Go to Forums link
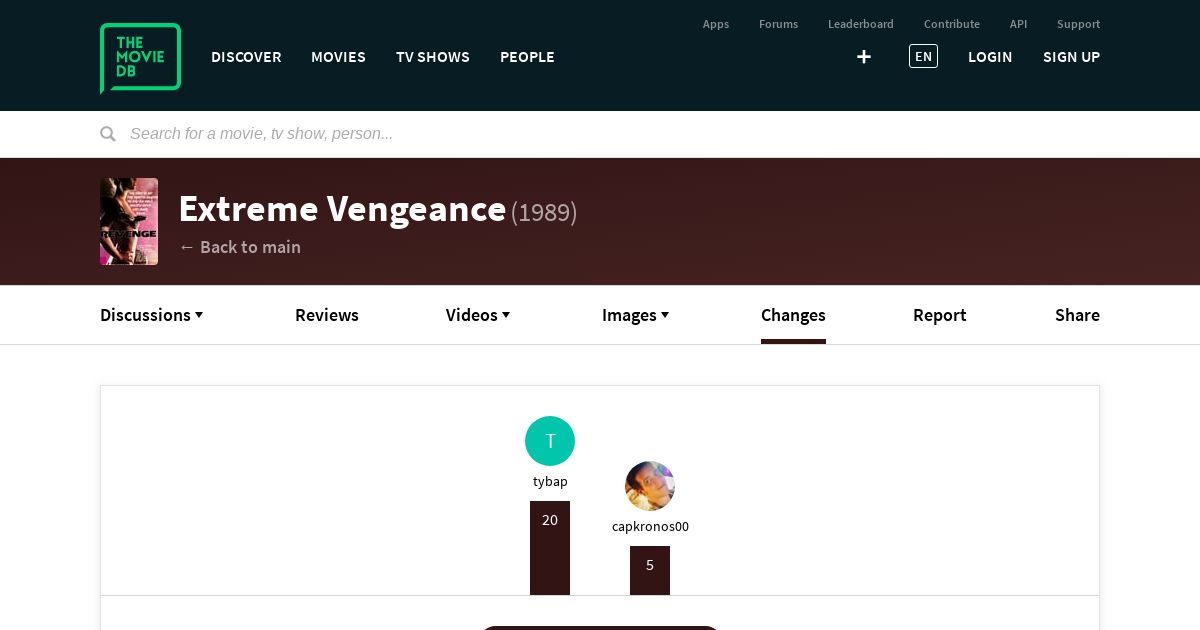The image size is (1200, 630). point(779,24)
